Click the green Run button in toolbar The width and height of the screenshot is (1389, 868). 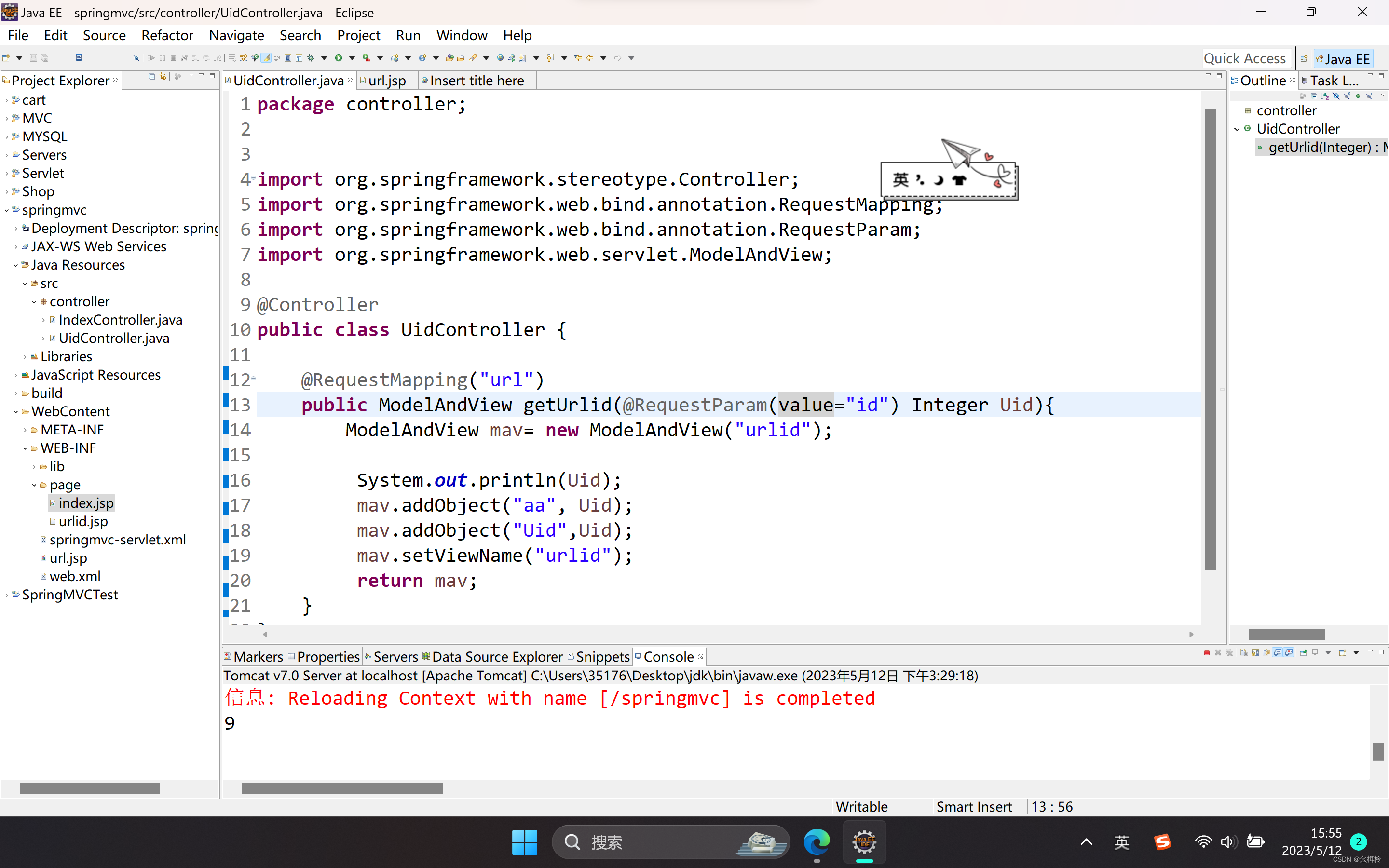[x=339, y=58]
